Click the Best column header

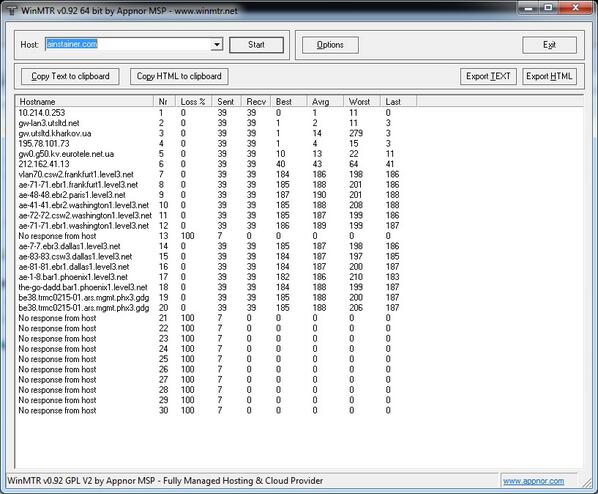coord(289,101)
